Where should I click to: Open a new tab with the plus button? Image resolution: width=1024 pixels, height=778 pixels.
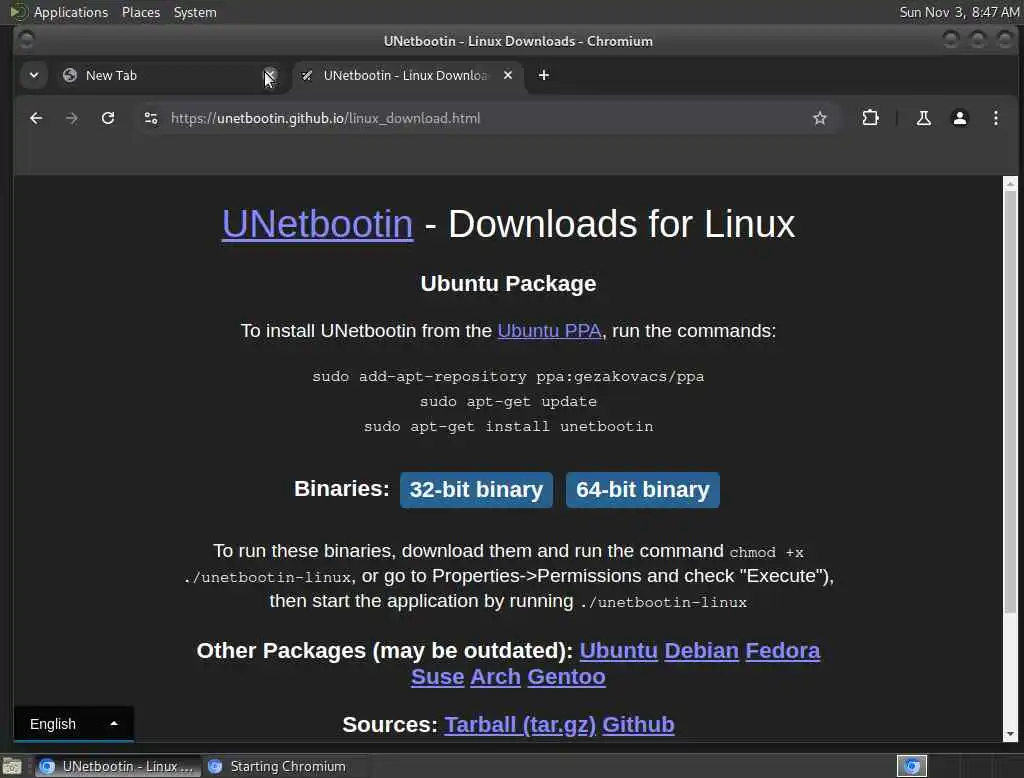543,75
